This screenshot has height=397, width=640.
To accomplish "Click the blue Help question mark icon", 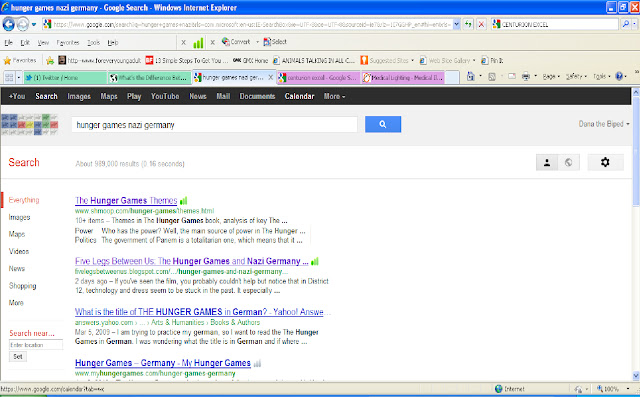I will pyautogui.click(x=619, y=76).
